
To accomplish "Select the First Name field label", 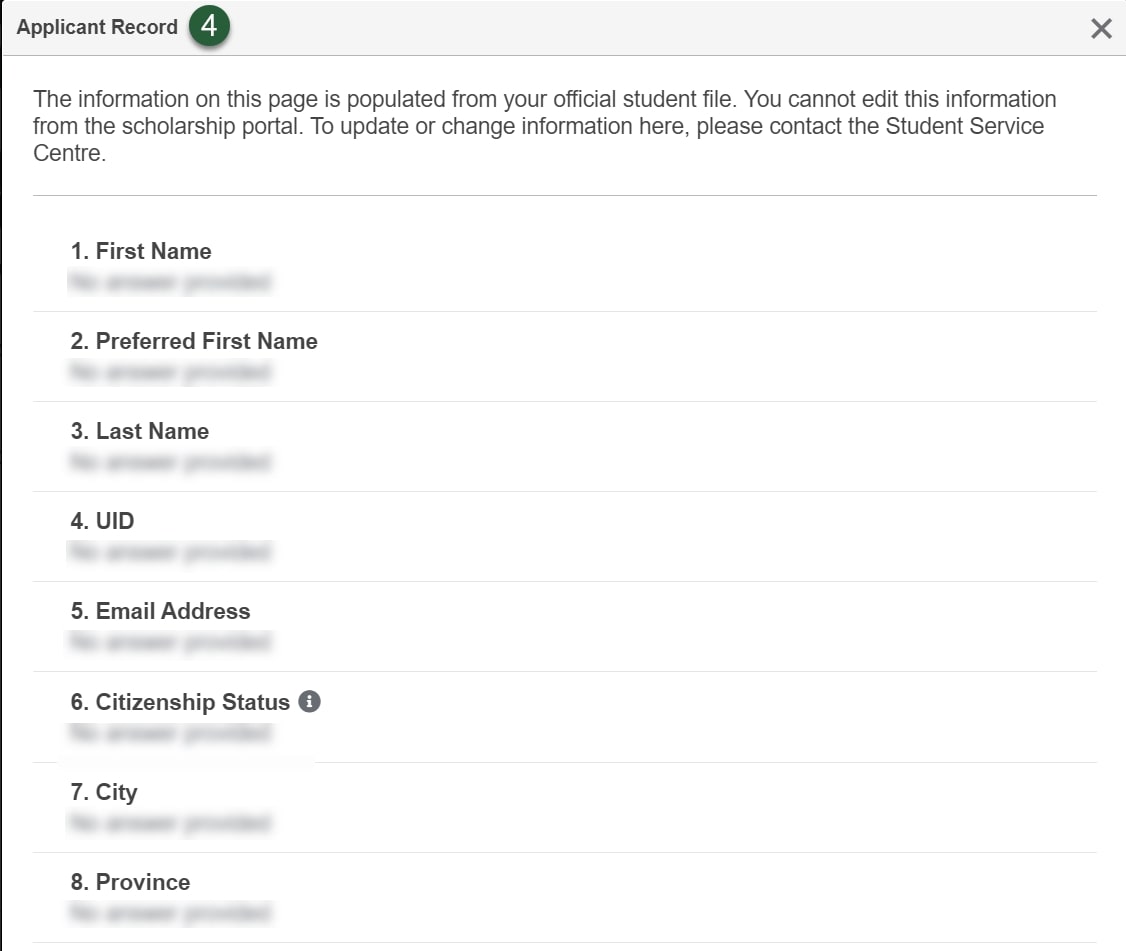I will point(140,251).
